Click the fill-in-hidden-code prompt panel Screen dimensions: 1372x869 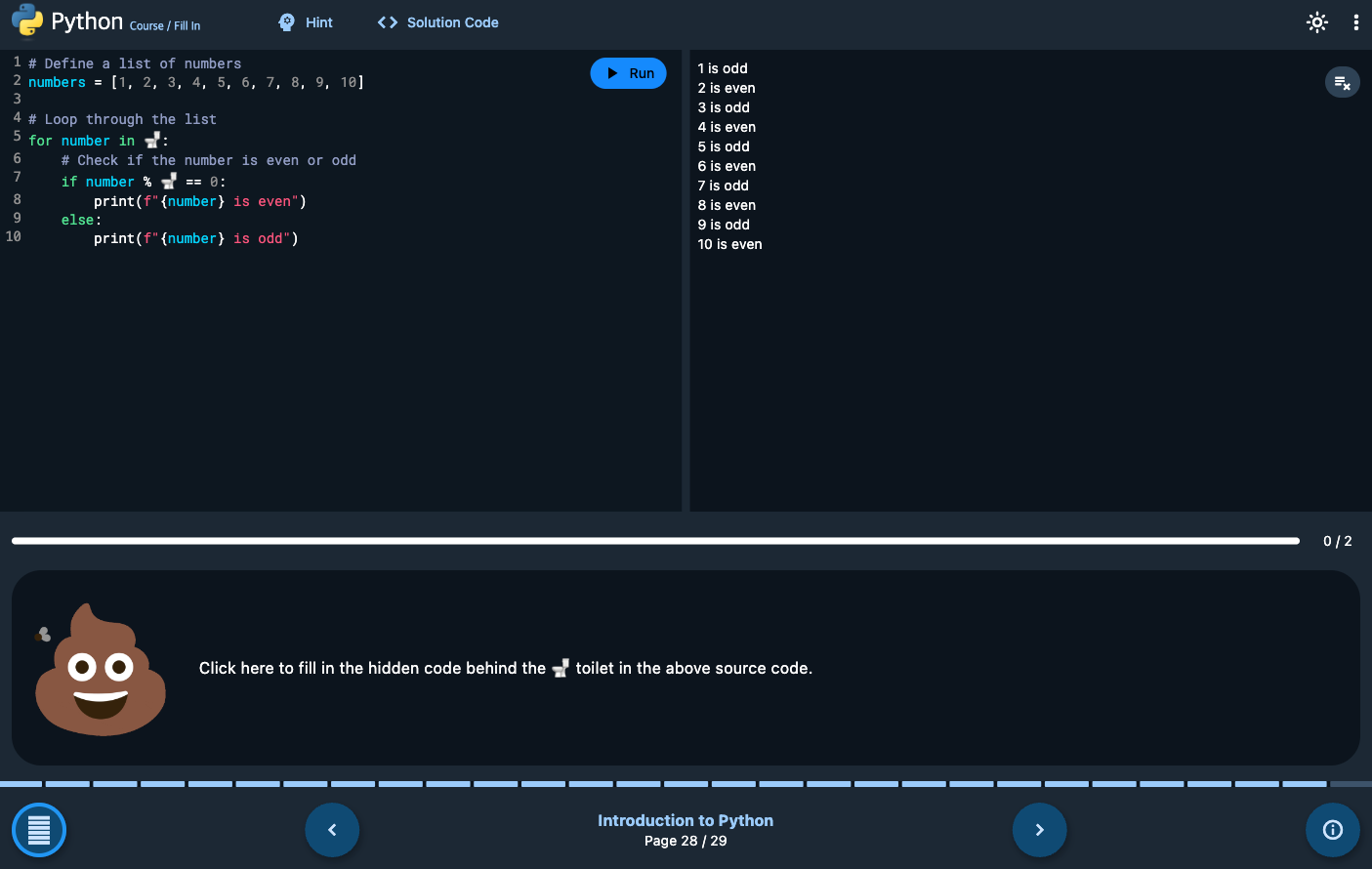(x=686, y=668)
